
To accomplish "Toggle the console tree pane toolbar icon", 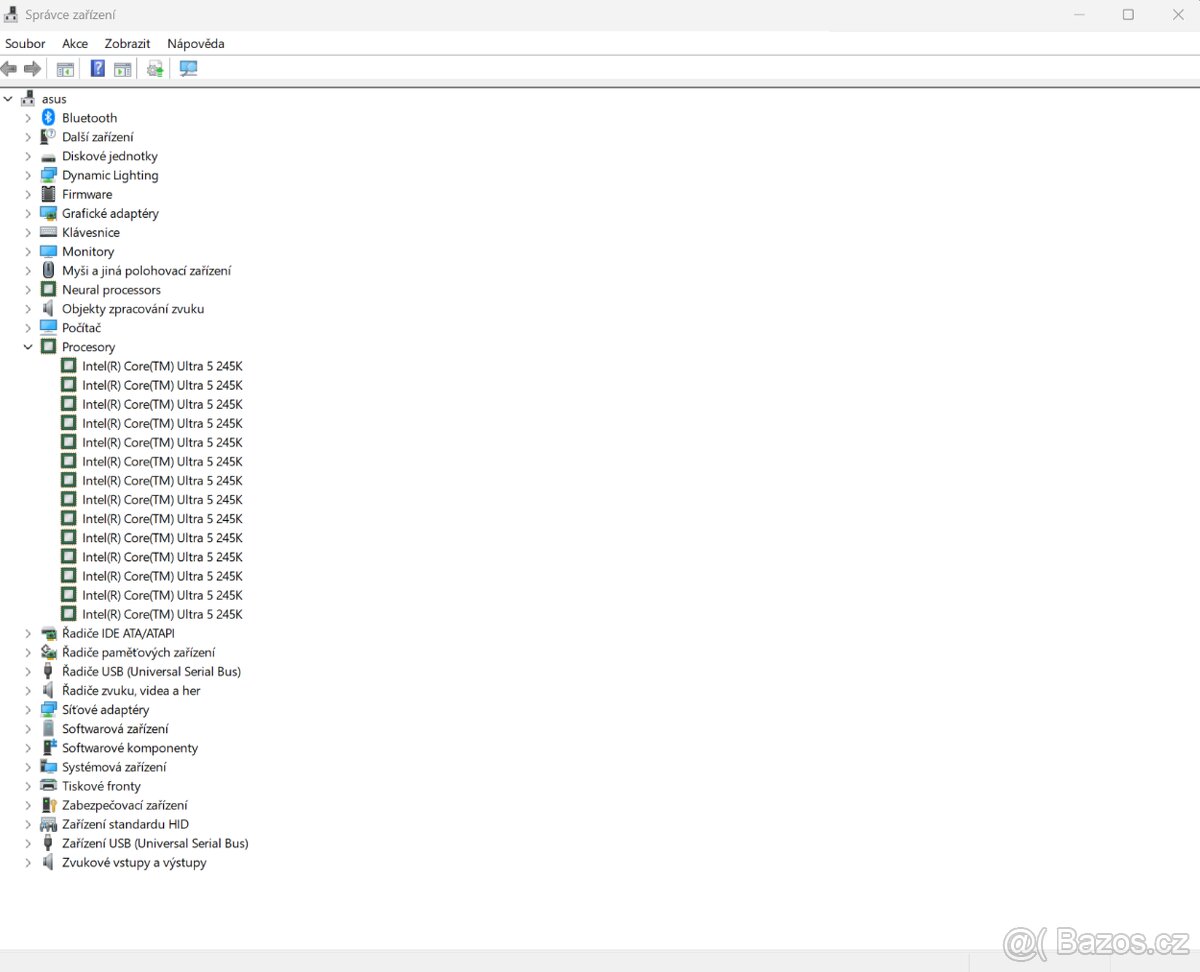I will [x=65, y=69].
